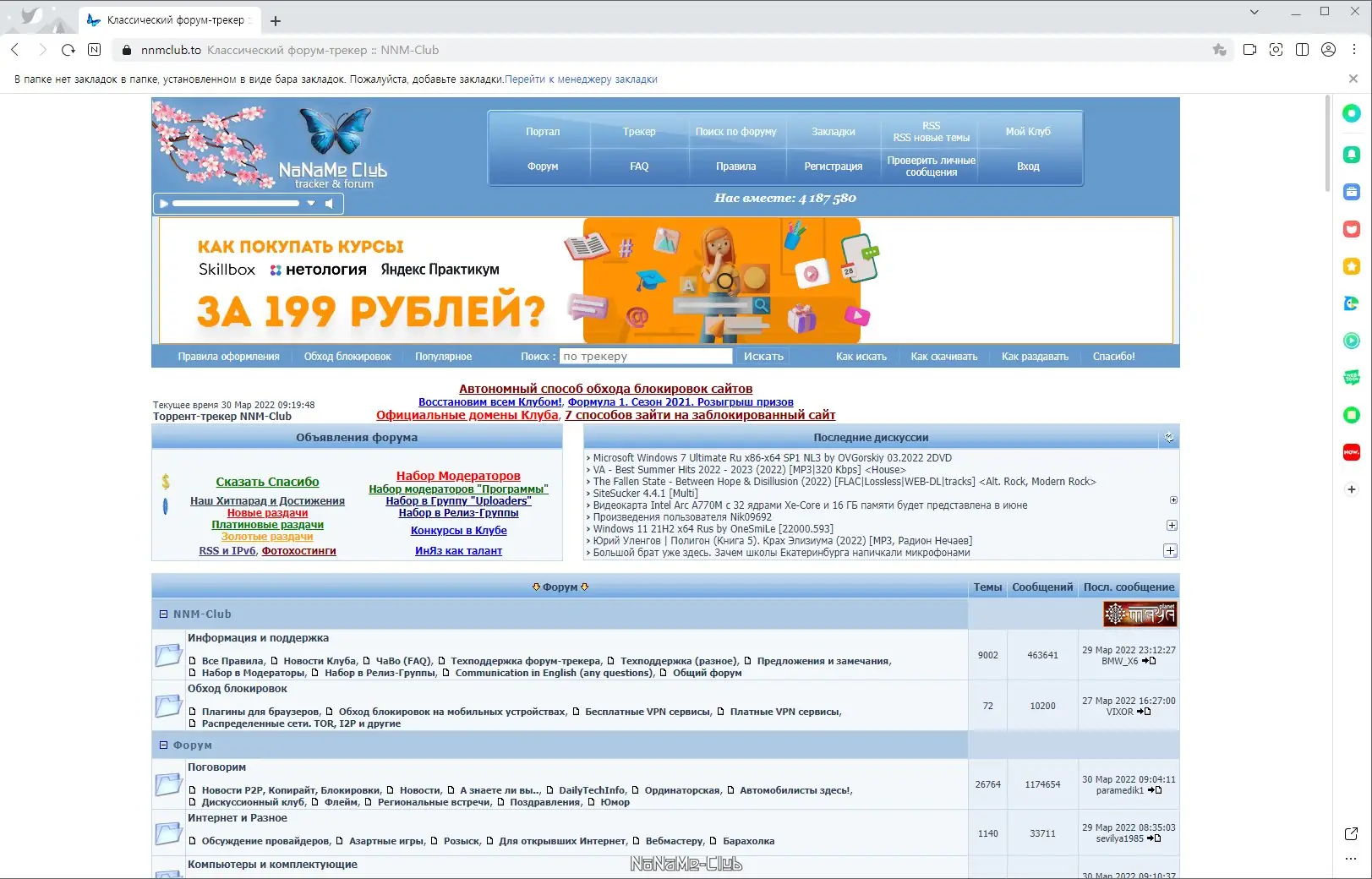Jump to latest post by paramedik1
The width and height of the screenshot is (1372, 879).
(x=1155, y=790)
